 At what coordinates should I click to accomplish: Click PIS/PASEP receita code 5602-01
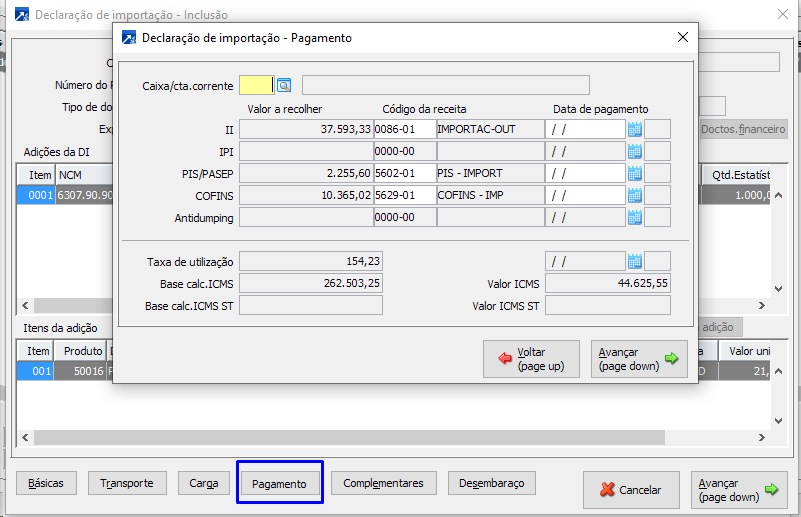405,173
